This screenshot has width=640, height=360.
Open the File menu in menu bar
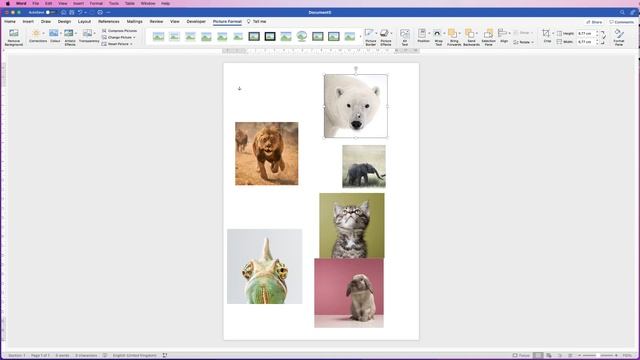pos(36,3)
